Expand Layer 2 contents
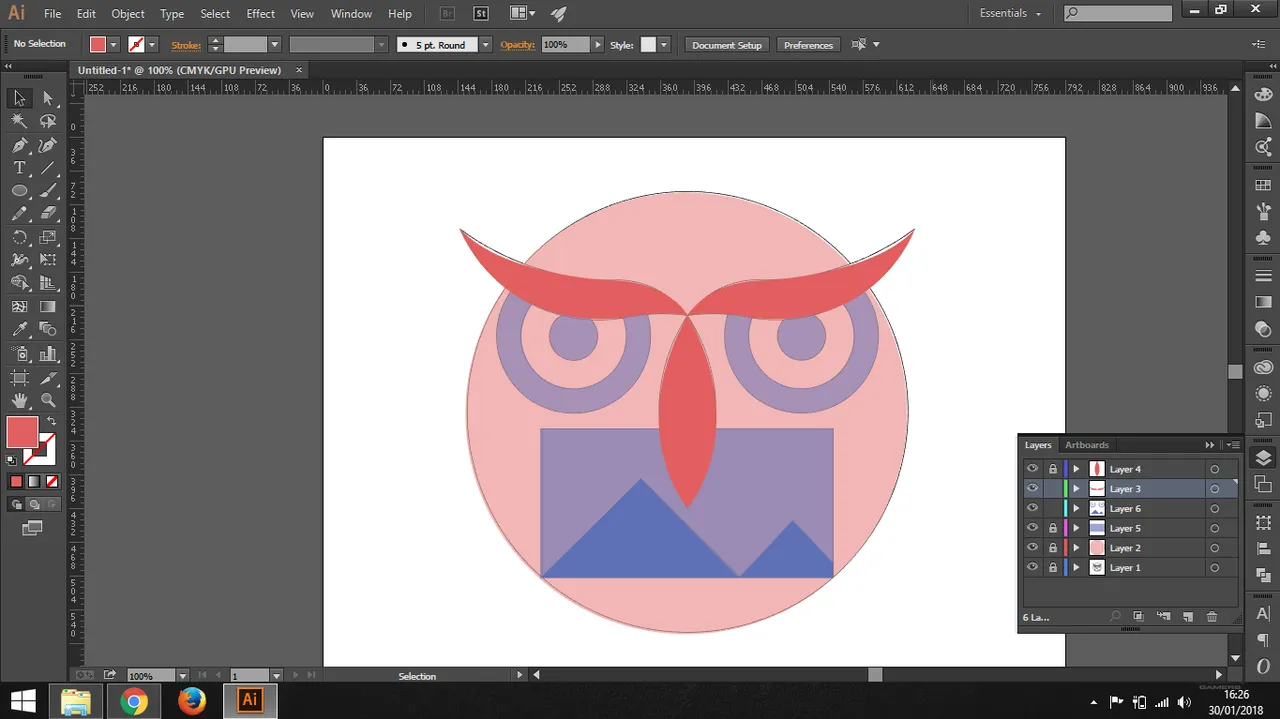 tap(1076, 548)
